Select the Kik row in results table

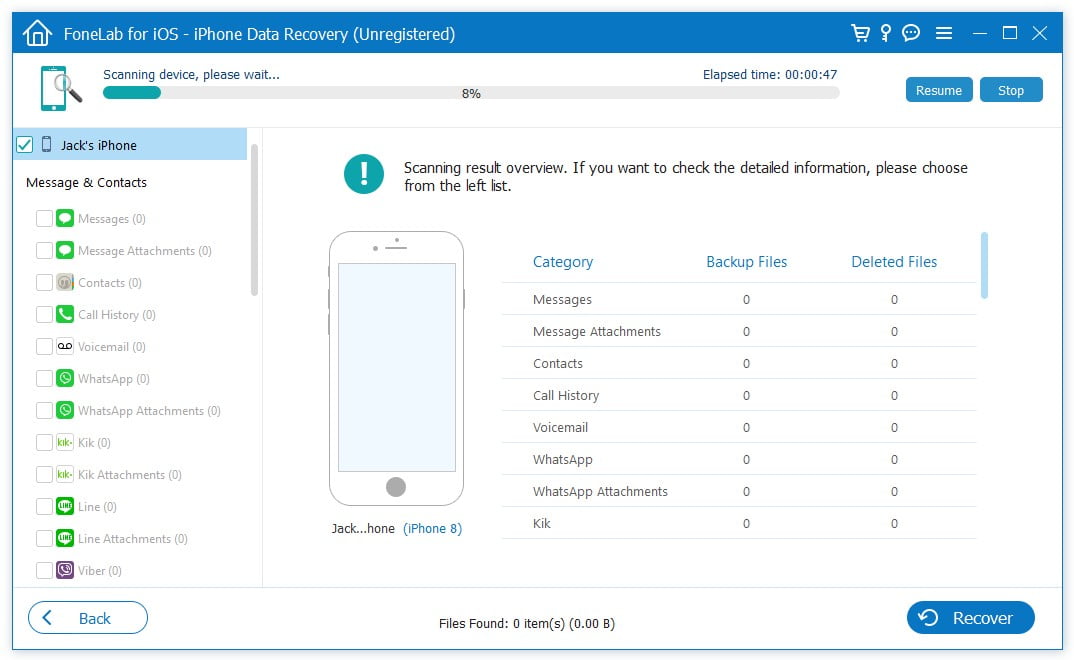[x=739, y=523]
